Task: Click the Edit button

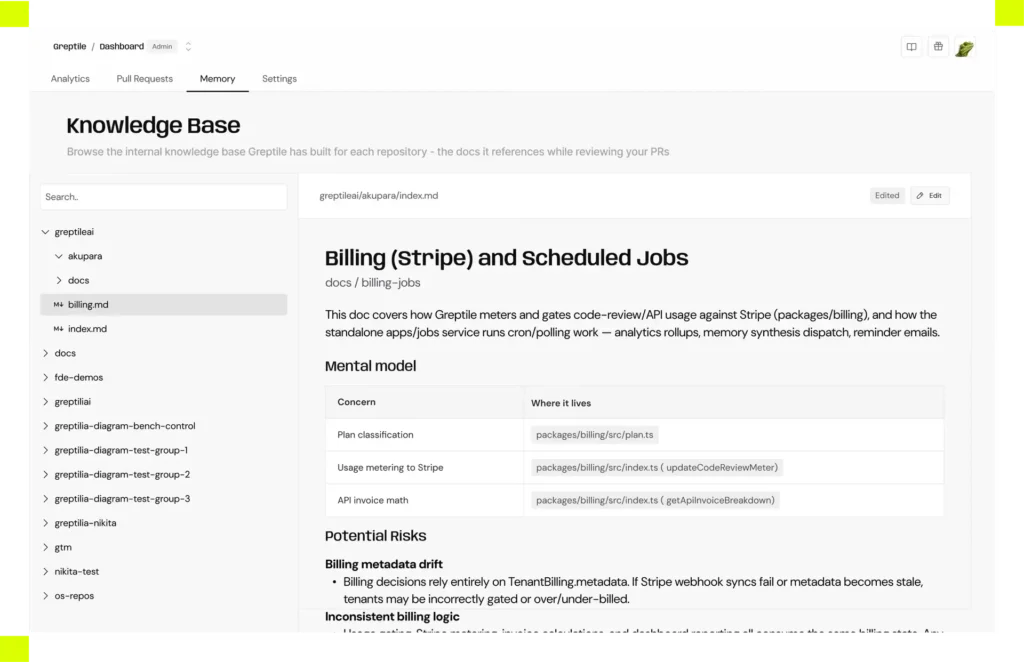Action: (929, 196)
